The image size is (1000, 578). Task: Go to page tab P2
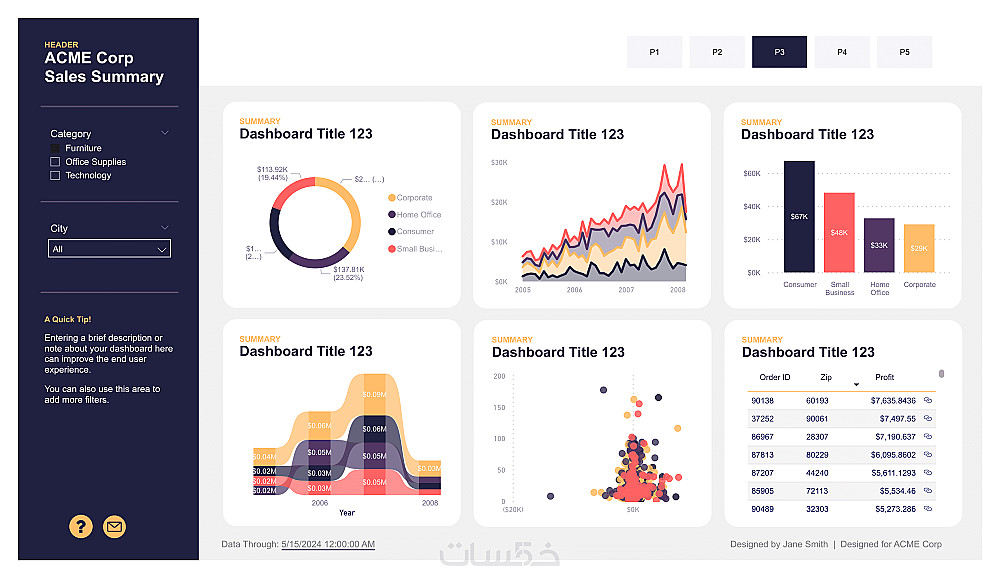(717, 52)
